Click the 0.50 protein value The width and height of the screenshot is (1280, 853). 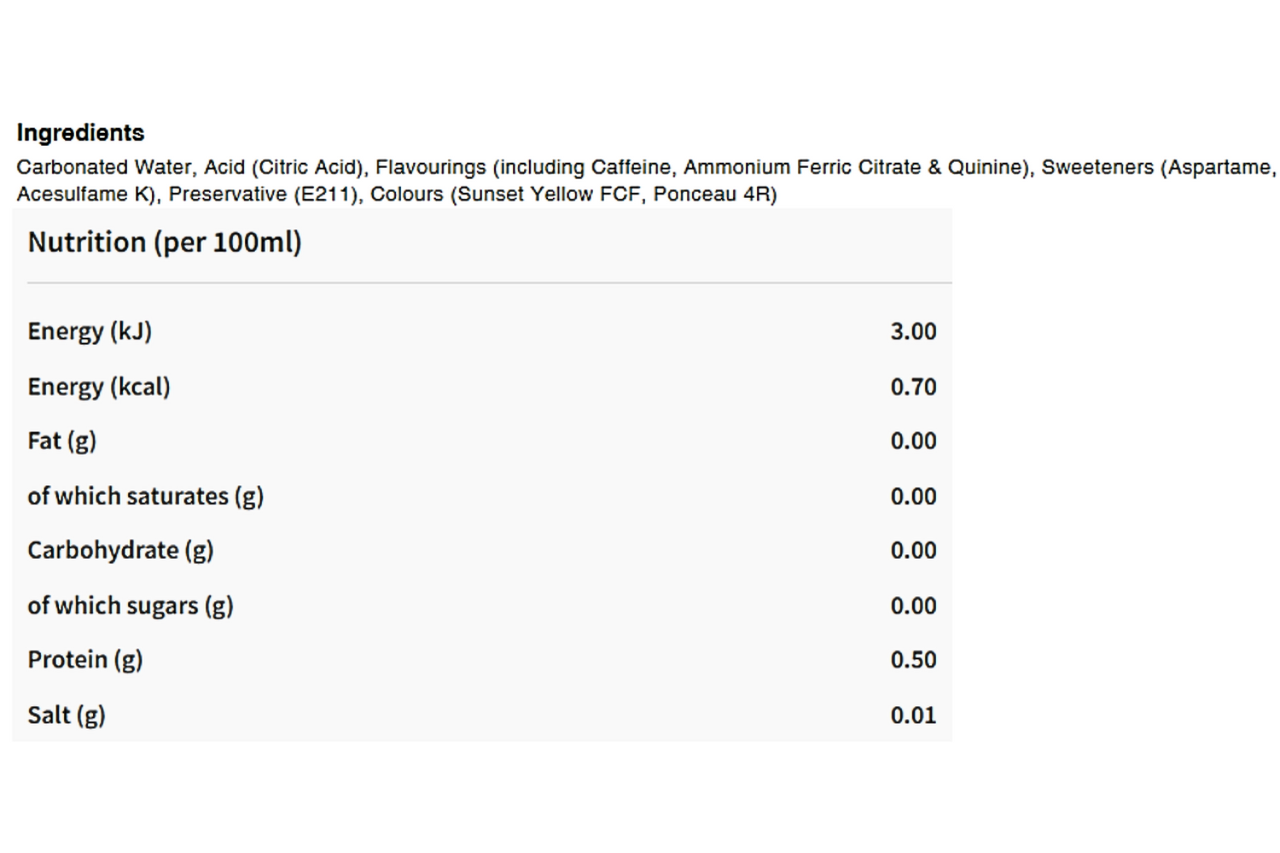pyautogui.click(x=912, y=660)
